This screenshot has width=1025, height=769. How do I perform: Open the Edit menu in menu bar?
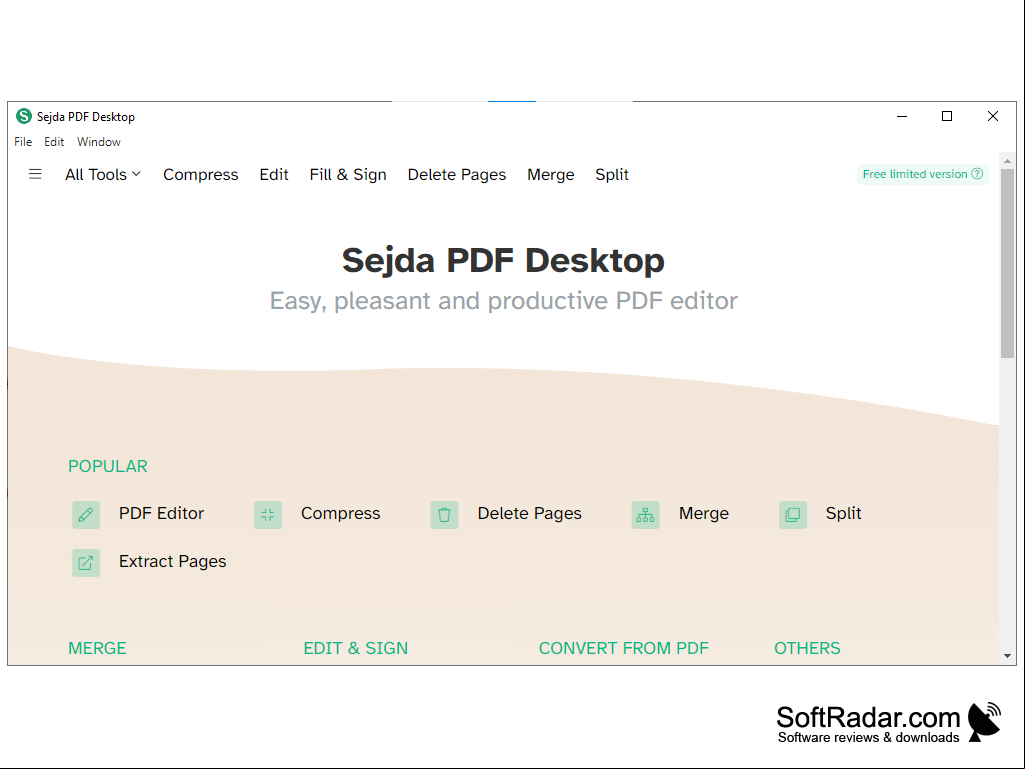[54, 142]
